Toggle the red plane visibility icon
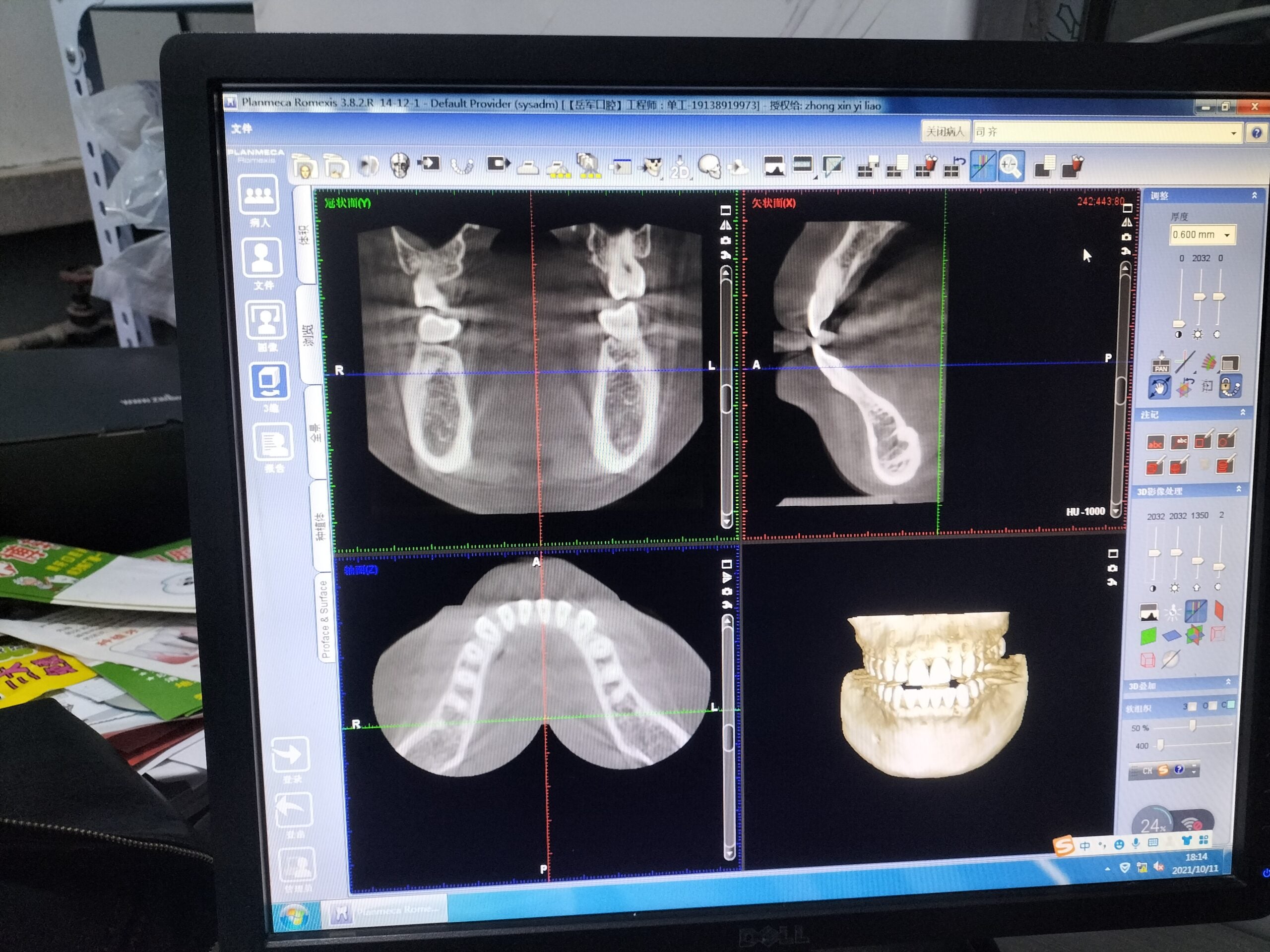This screenshot has height=952, width=1270. [1219, 610]
